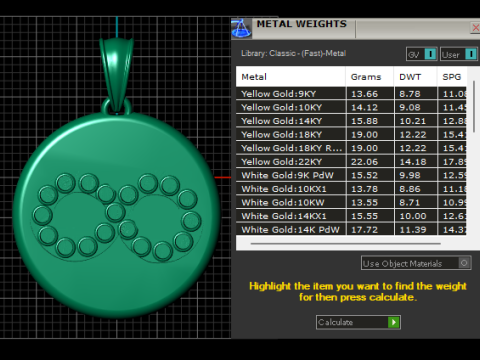Screen dimensions: 480x360
Task: Click the green arrow on Calculate
Action: pos(394,322)
